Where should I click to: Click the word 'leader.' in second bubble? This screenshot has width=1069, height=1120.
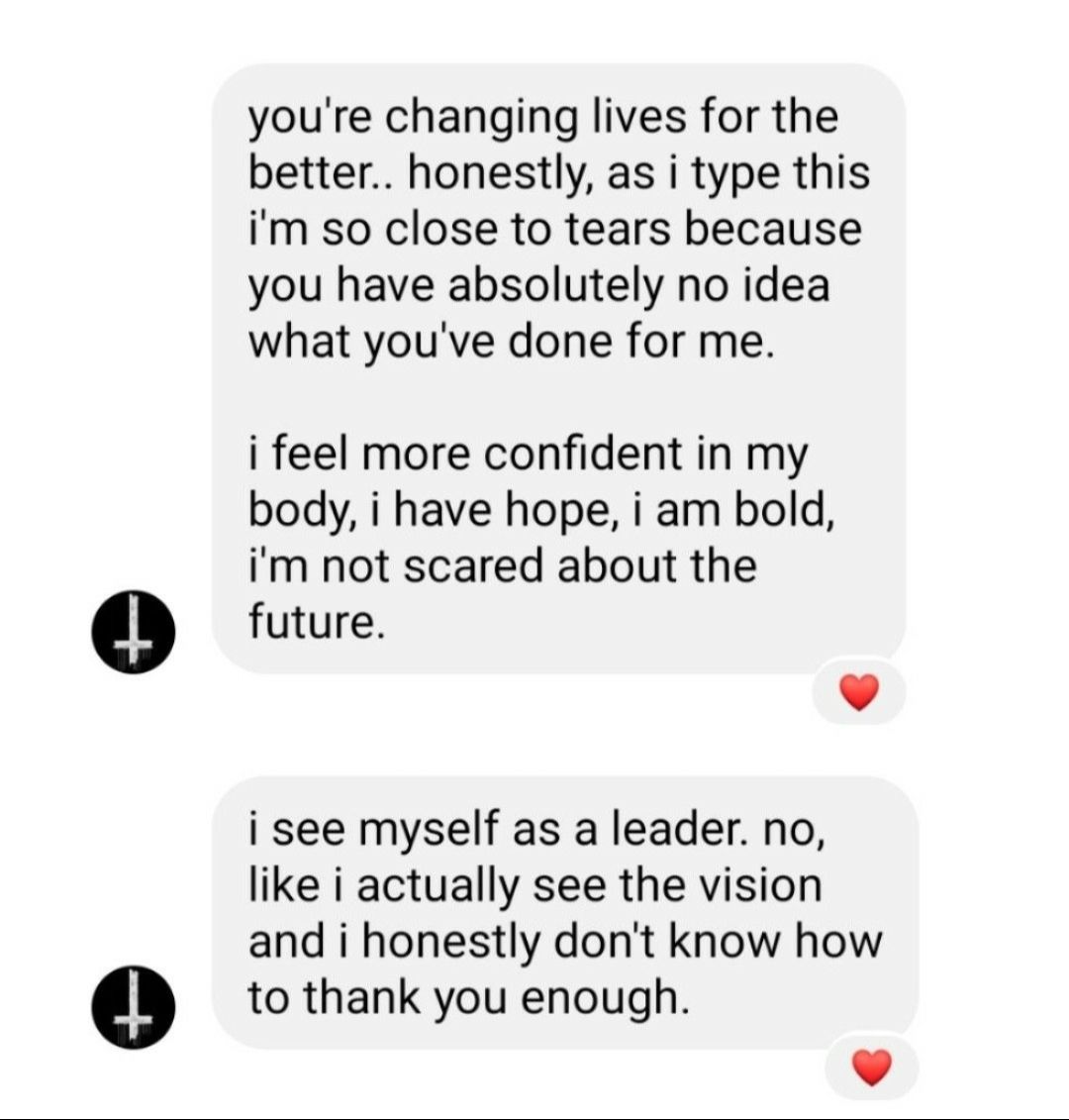pos(681,830)
